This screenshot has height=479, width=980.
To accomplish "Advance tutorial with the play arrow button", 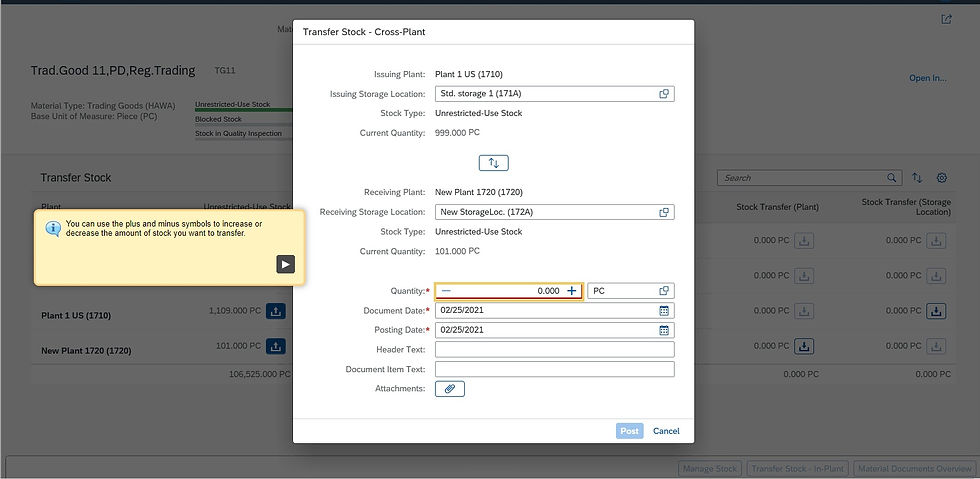I will pos(286,264).
